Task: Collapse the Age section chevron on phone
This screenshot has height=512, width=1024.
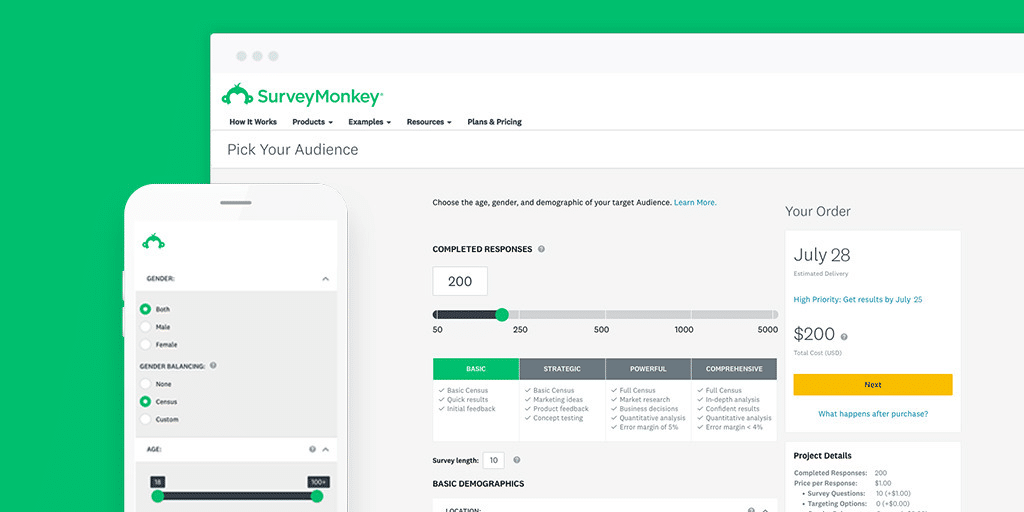Action: pyautogui.click(x=325, y=449)
